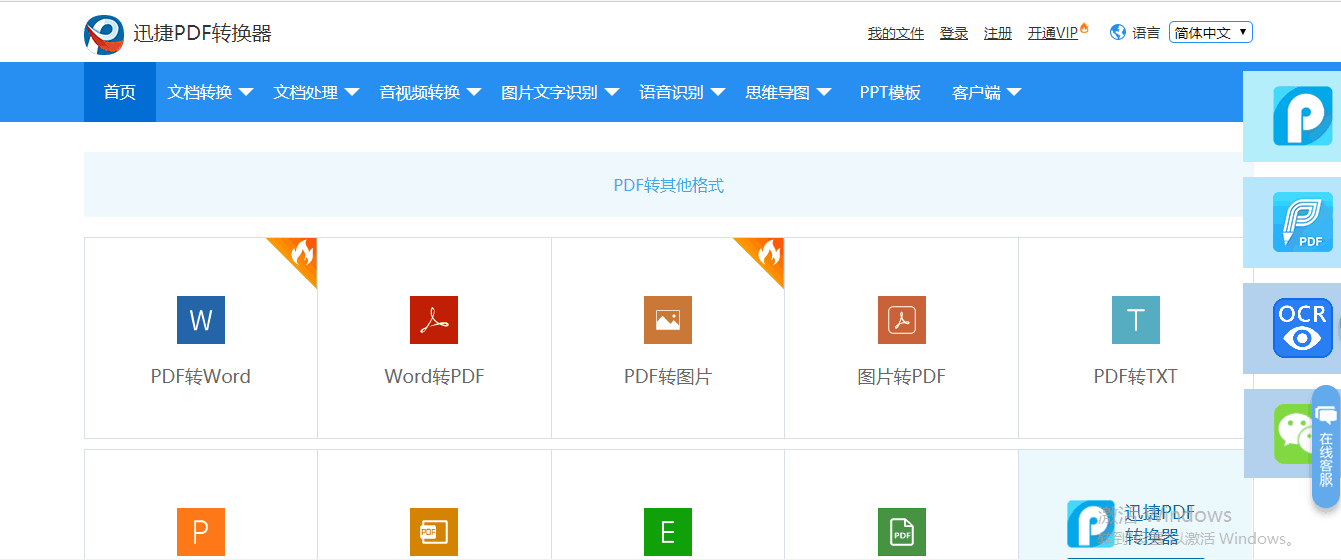
Task: Click the PDF转Word label
Action: coord(201,377)
